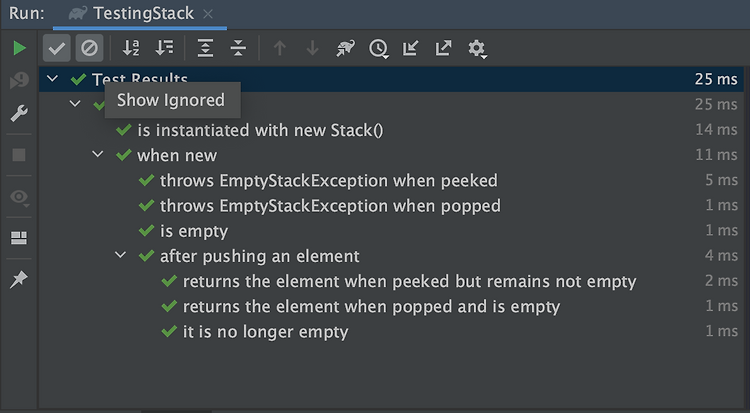Collapse all test nodes
This screenshot has height=413, width=750.
[238, 48]
